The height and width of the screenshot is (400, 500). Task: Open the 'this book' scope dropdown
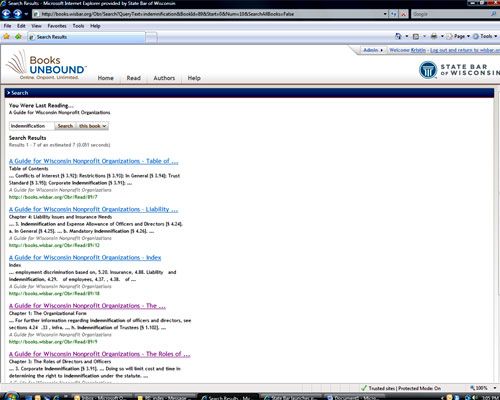[92, 126]
